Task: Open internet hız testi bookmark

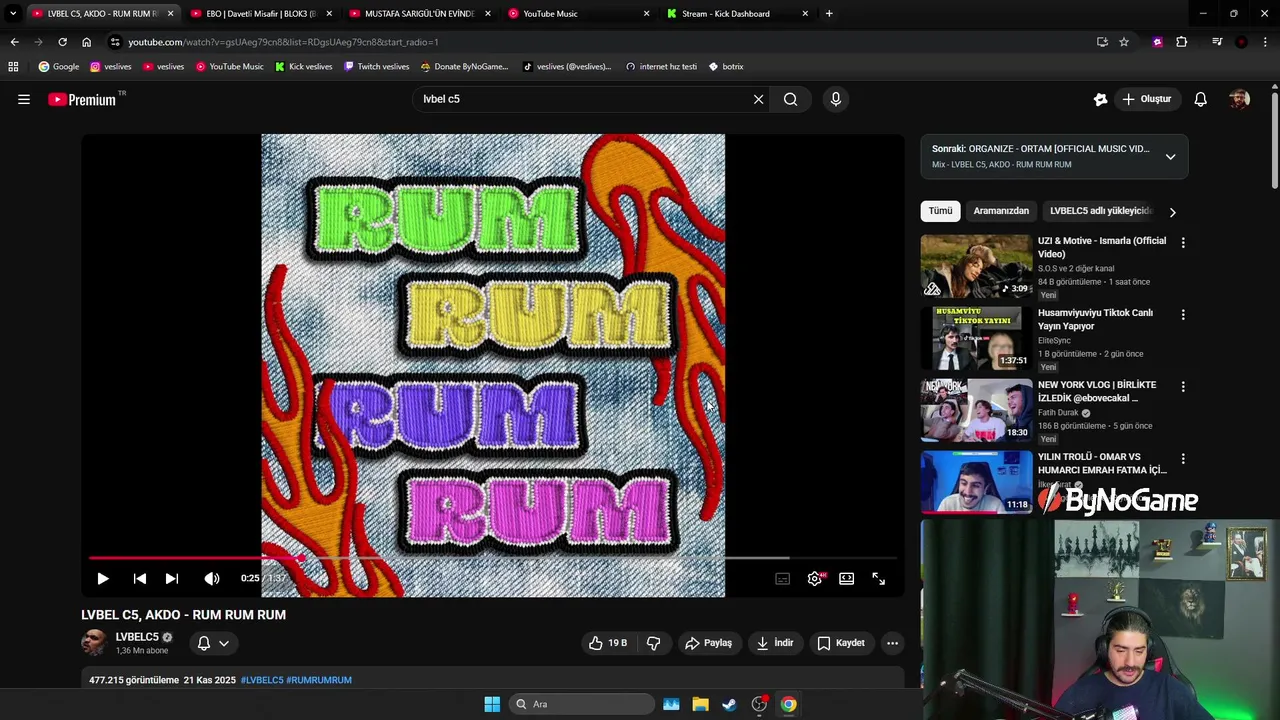Action: pos(661,67)
